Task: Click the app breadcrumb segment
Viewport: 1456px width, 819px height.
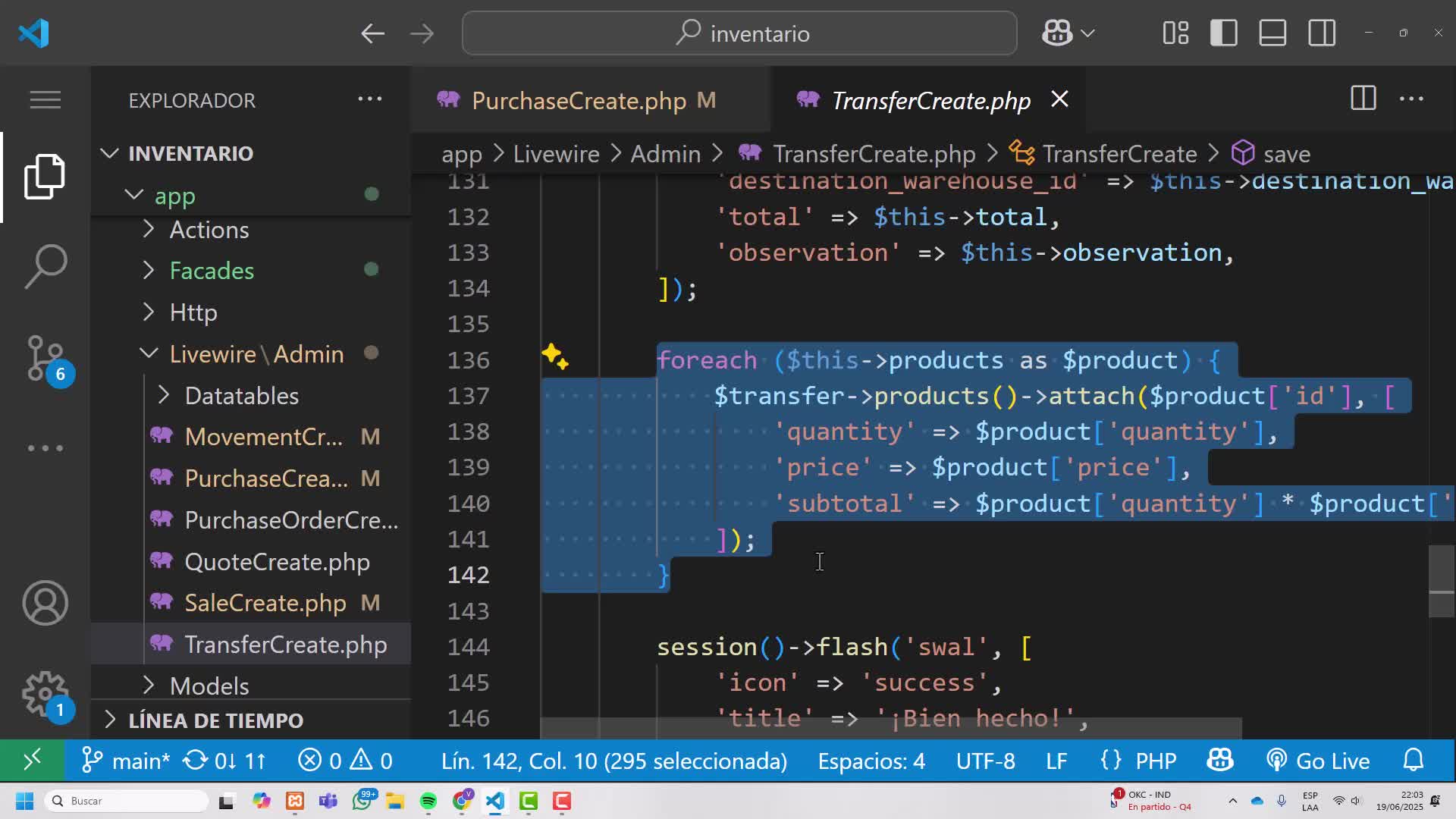Action: (x=461, y=154)
